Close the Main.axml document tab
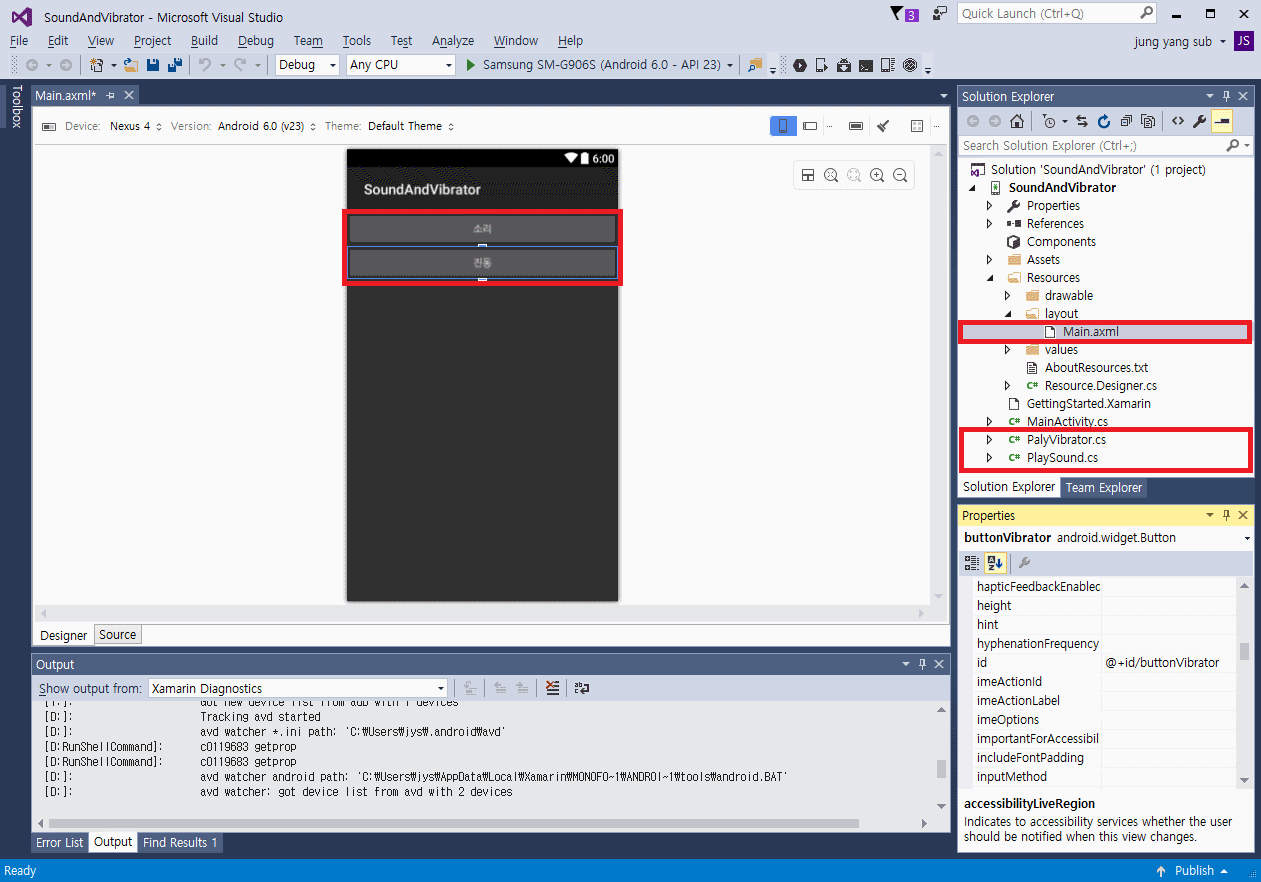Viewport: 1261px width, 882px height. [x=128, y=96]
